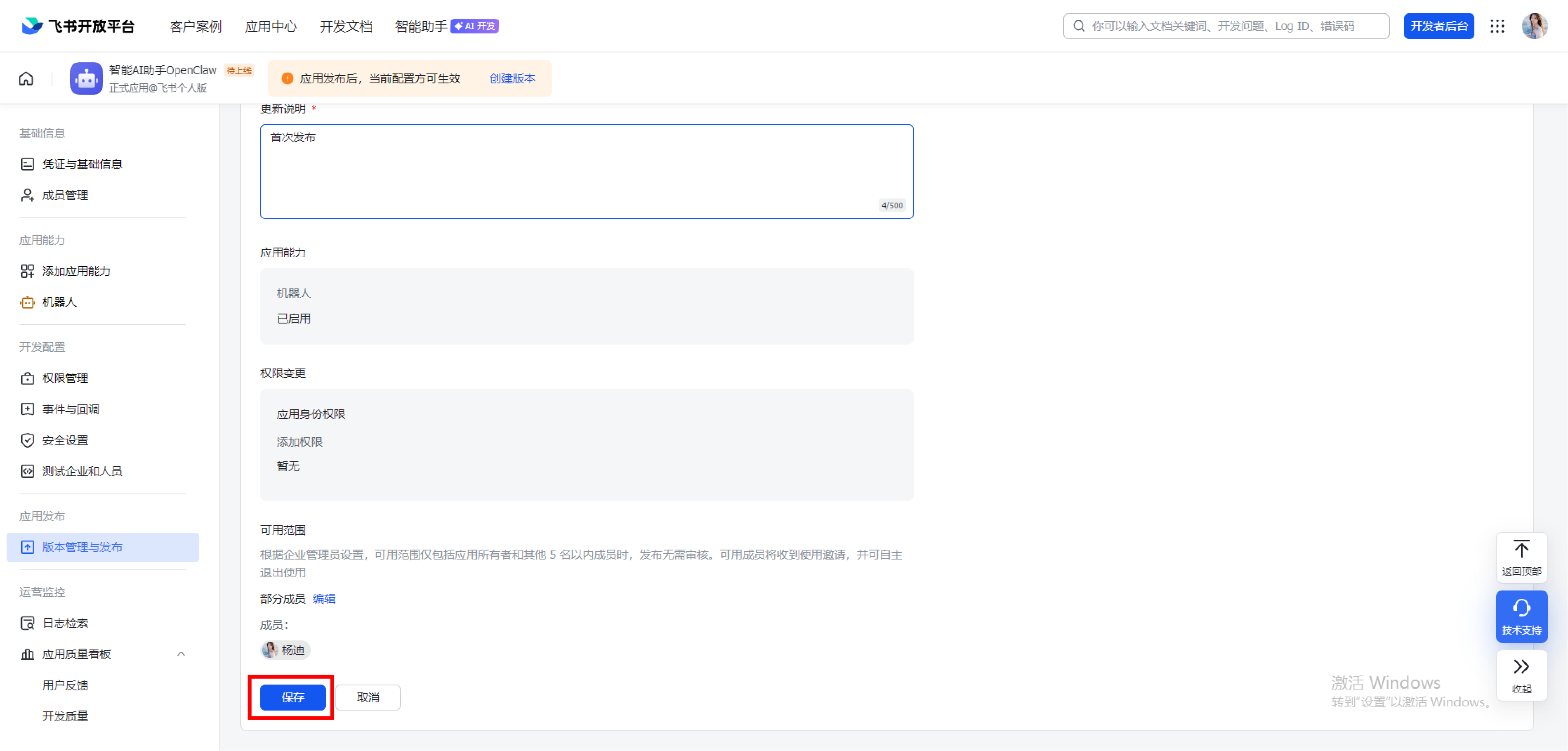Click the home icon in breadcrumb bar
This screenshot has height=751, width=1568.
tap(26, 78)
